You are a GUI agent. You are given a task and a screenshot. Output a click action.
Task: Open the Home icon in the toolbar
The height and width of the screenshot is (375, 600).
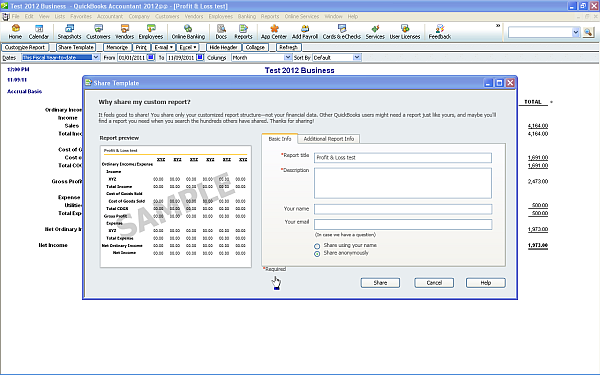tap(15, 32)
